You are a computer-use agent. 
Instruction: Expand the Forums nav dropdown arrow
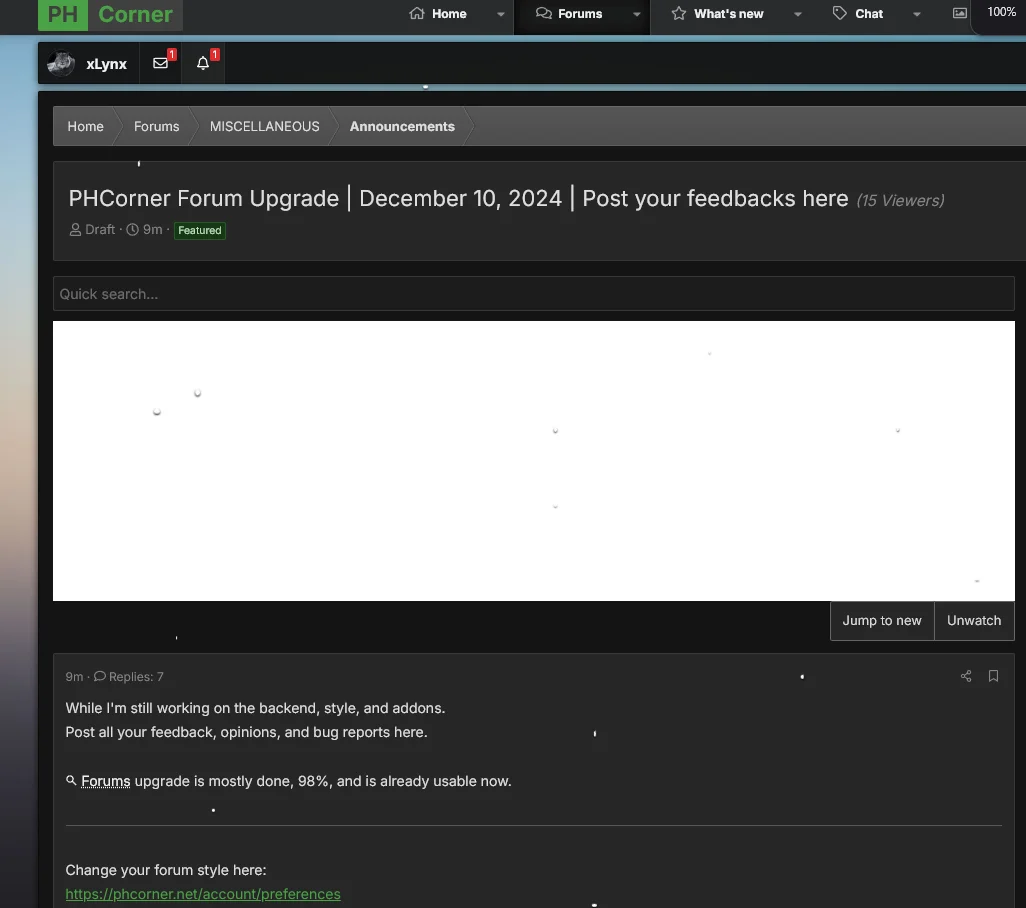(x=637, y=14)
